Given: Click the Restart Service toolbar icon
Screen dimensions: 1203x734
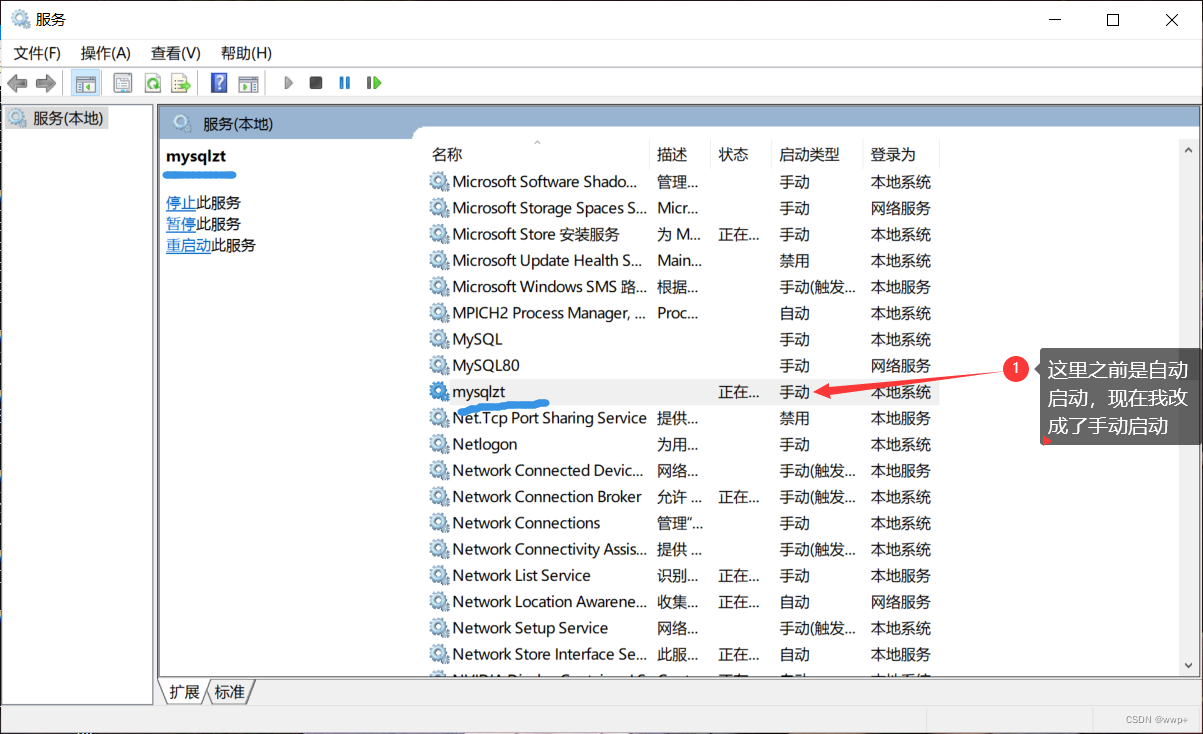Looking at the screenshot, I should point(374,83).
